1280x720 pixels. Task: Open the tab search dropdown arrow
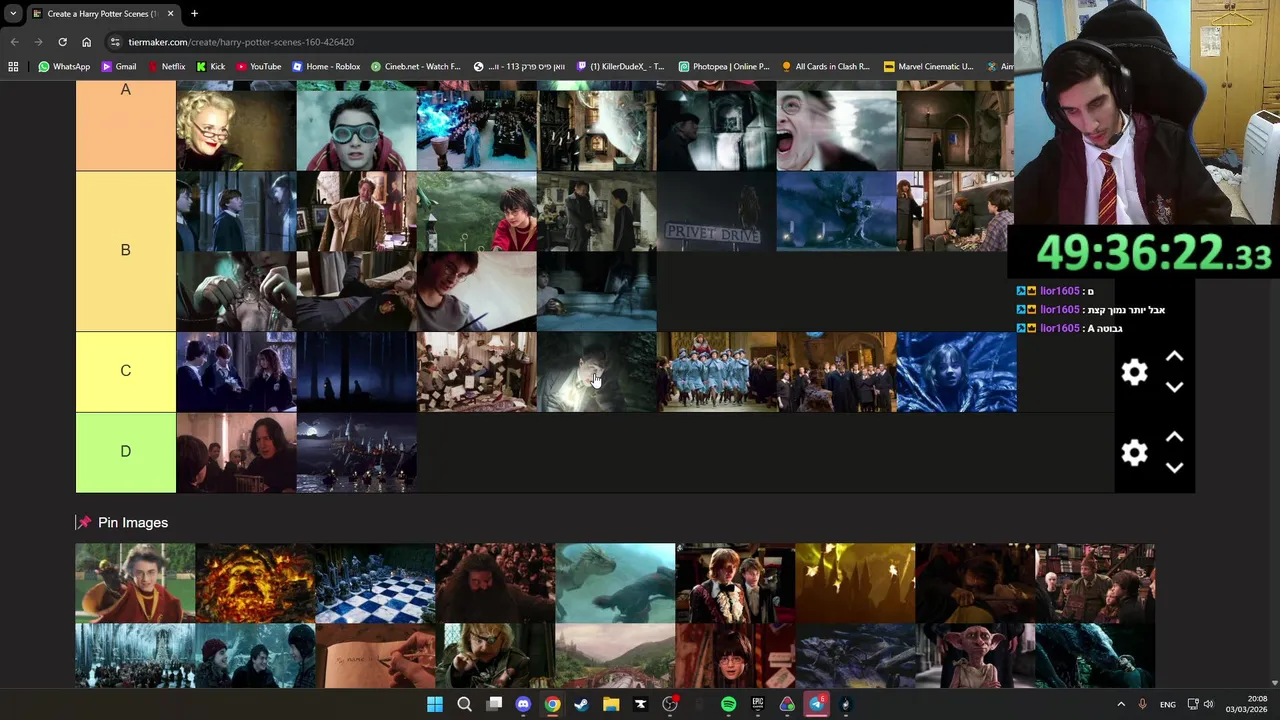pyautogui.click(x=13, y=14)
